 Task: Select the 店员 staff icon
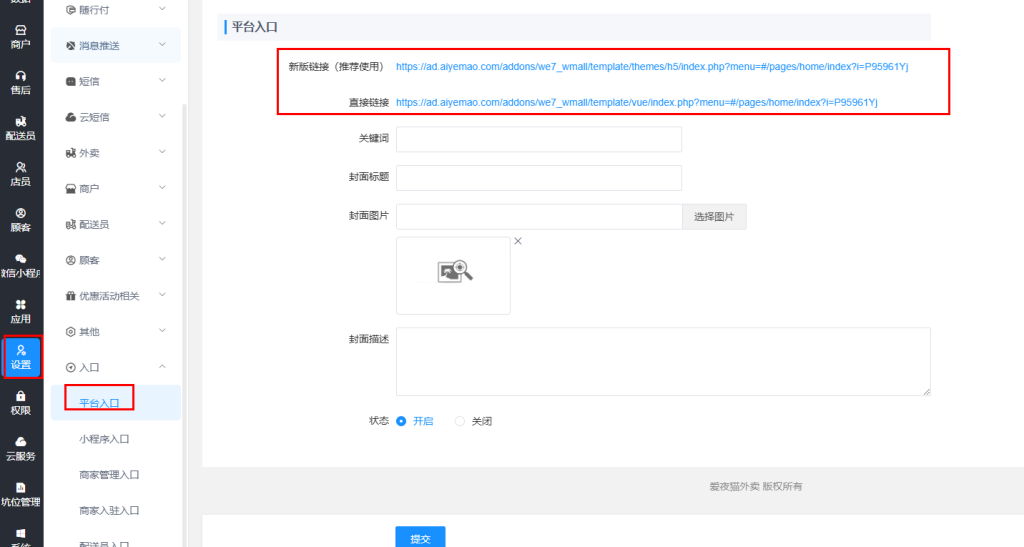(20, 174)
